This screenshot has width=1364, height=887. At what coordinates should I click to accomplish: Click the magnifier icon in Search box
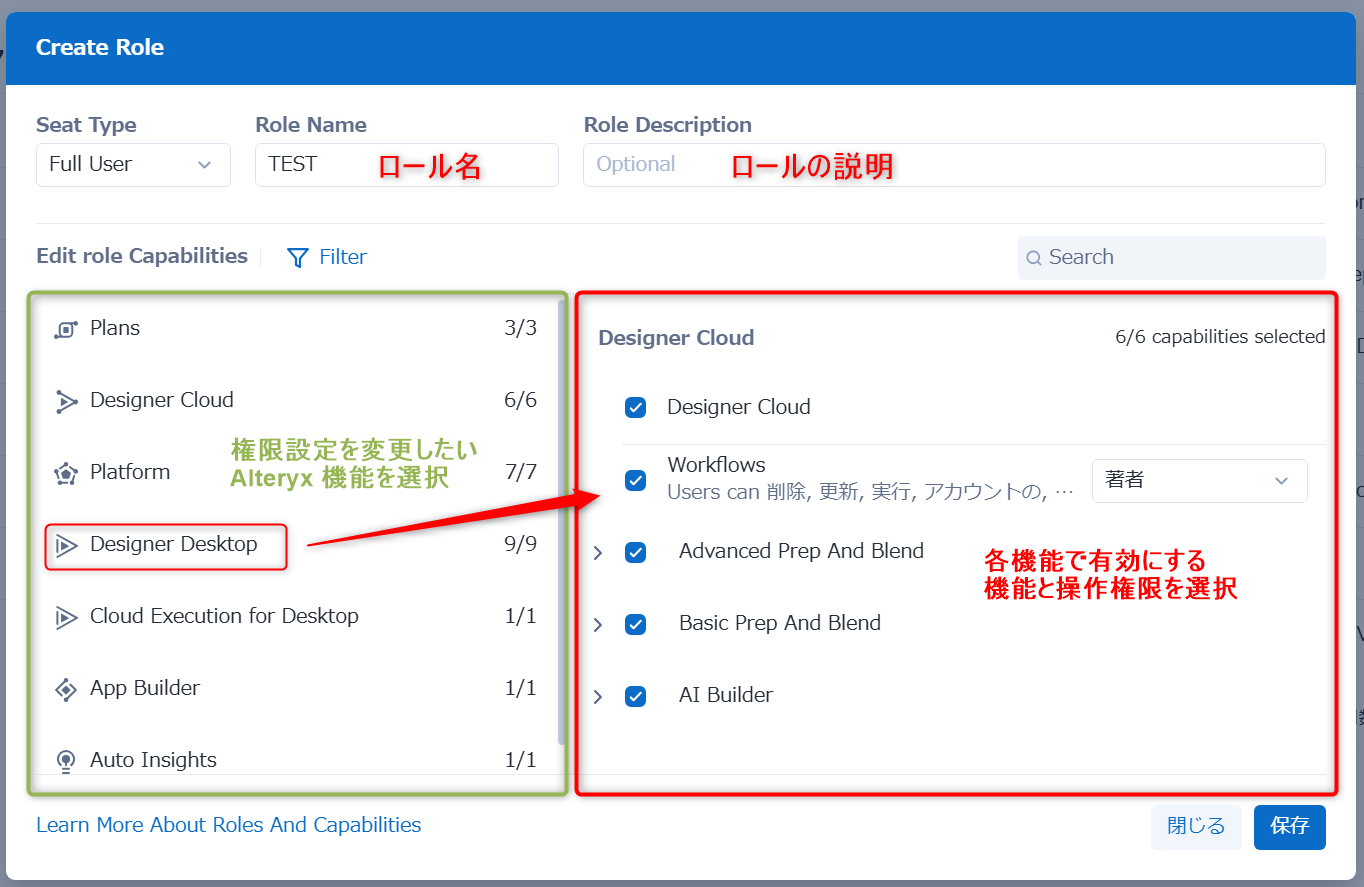[1034, 258]
